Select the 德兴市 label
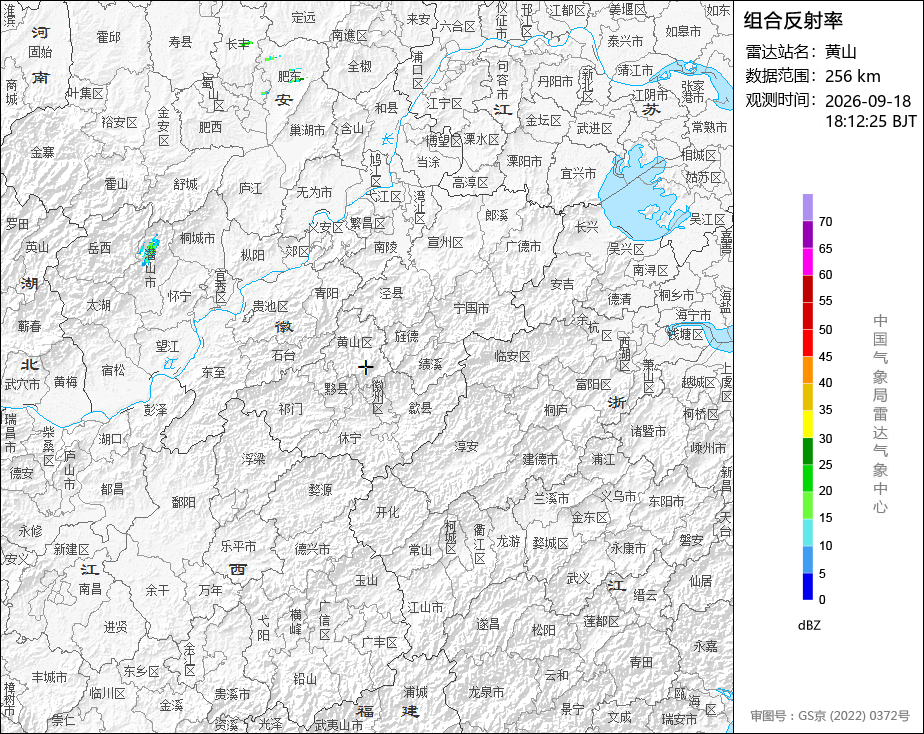 point(312,549)
